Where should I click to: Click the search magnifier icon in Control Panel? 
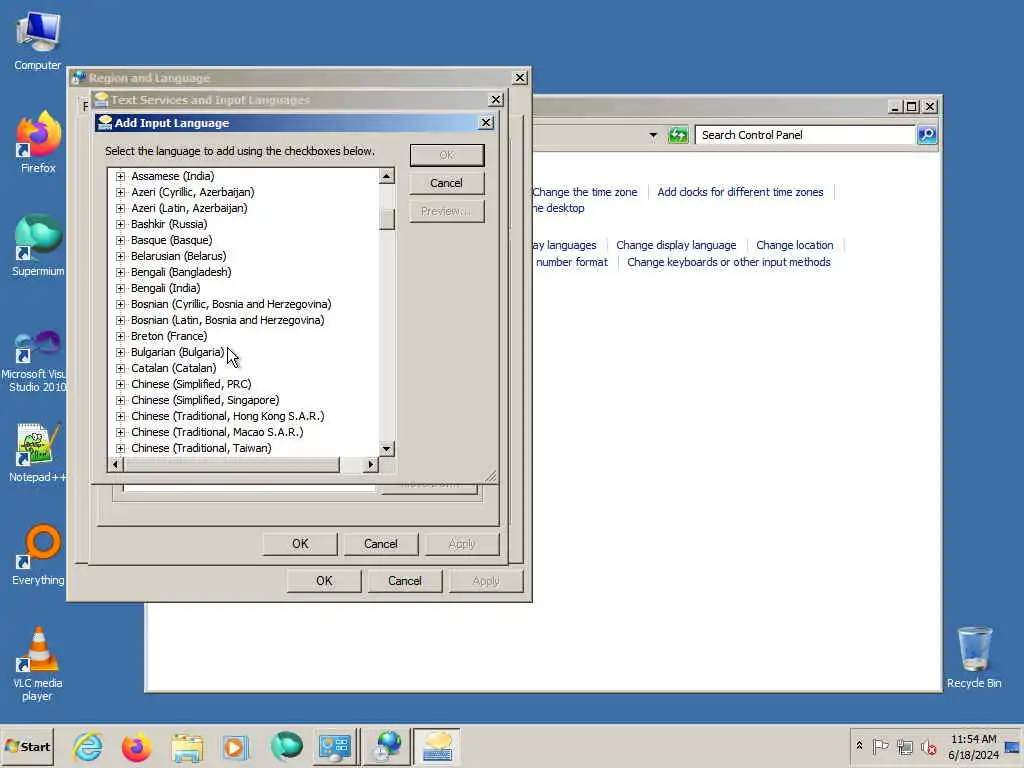[927, 135]
